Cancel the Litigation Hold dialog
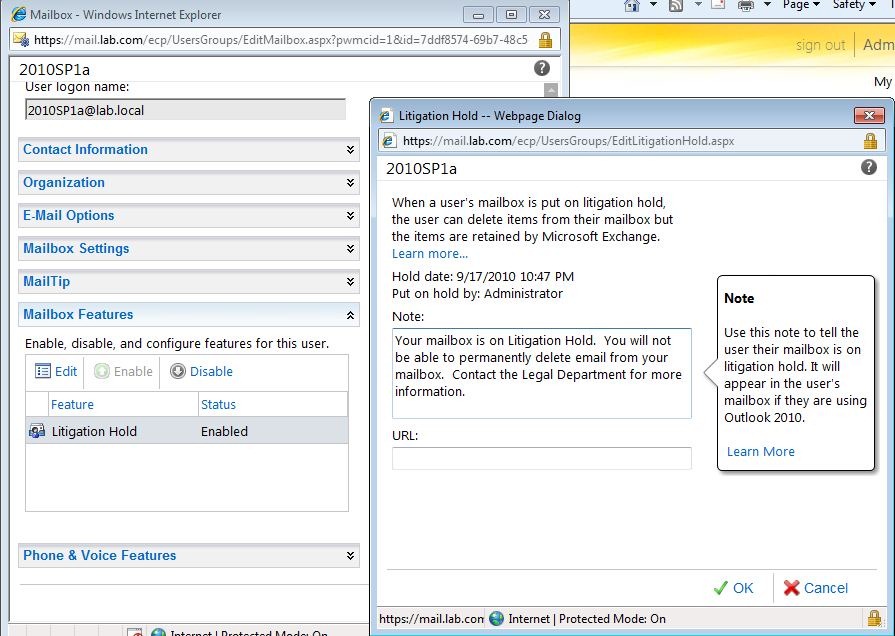The width and height of the screenshot is (895, 636). [x=816, y=588]
